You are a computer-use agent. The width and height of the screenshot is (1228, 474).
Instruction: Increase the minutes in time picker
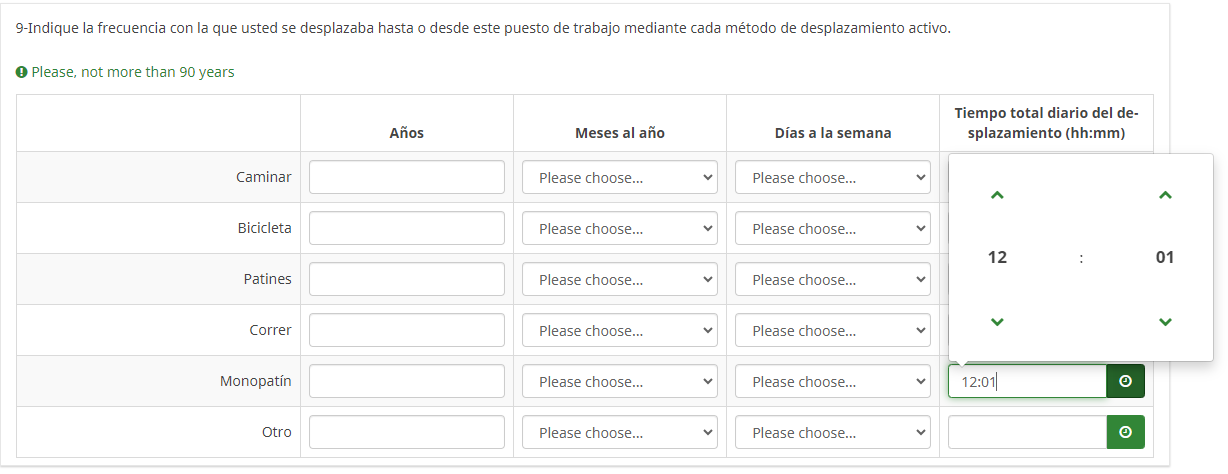click(1165, 196)
